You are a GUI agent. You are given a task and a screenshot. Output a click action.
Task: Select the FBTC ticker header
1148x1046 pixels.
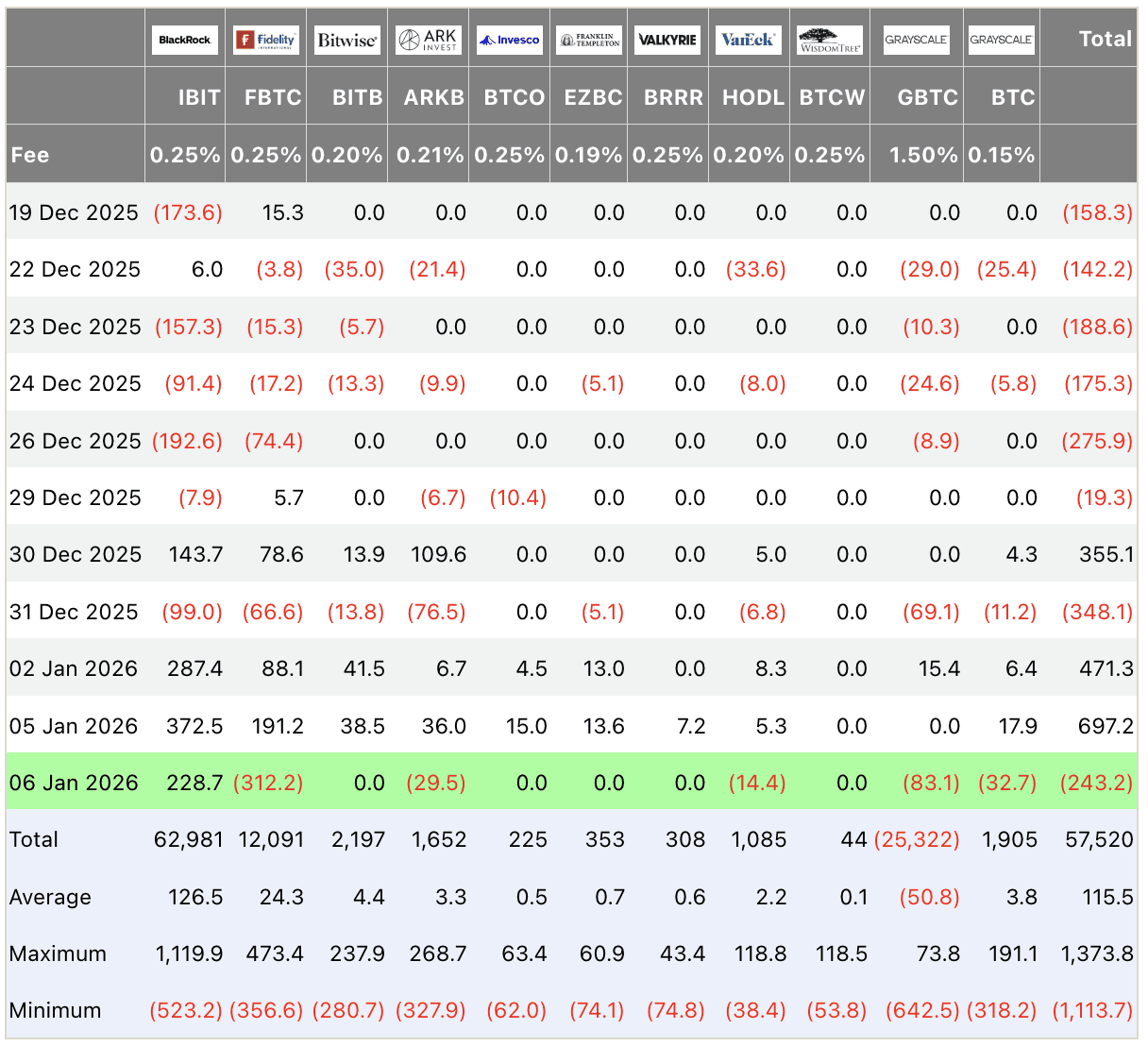pyautogui.click(x=273, y=97)
